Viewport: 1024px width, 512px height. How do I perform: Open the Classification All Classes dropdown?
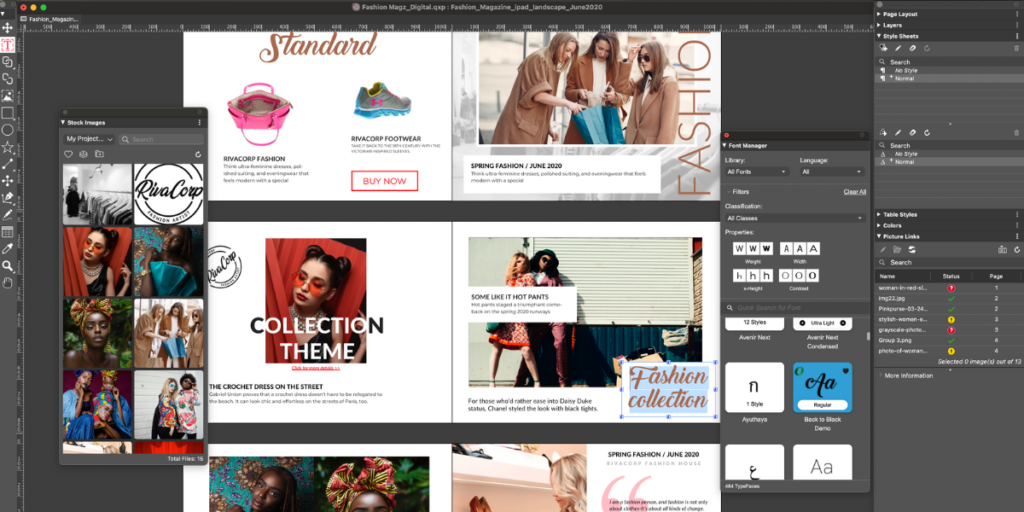[x=795, y=217]
